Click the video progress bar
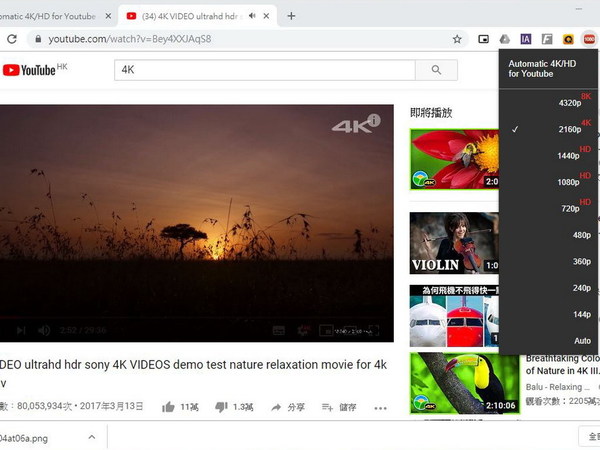600x450 pixels. pyautogui.click(x=197, y=317)
